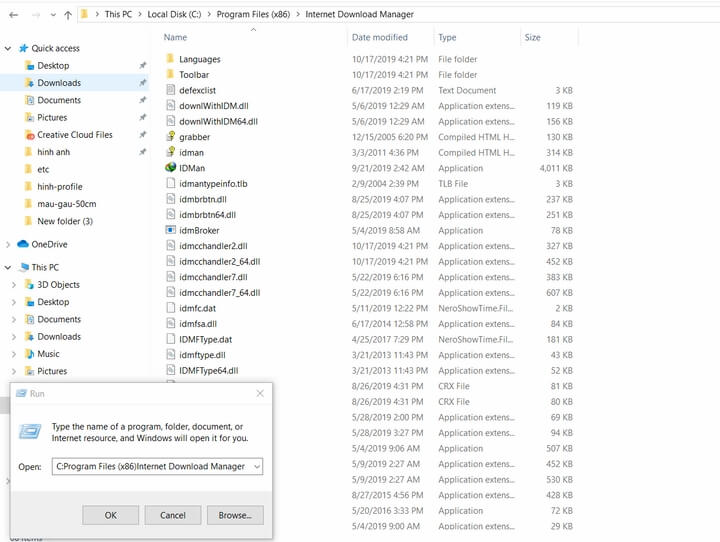Viewport: 720px width, 542px height.
Task: Go up one folder level arrow
Action: [68, 15]
